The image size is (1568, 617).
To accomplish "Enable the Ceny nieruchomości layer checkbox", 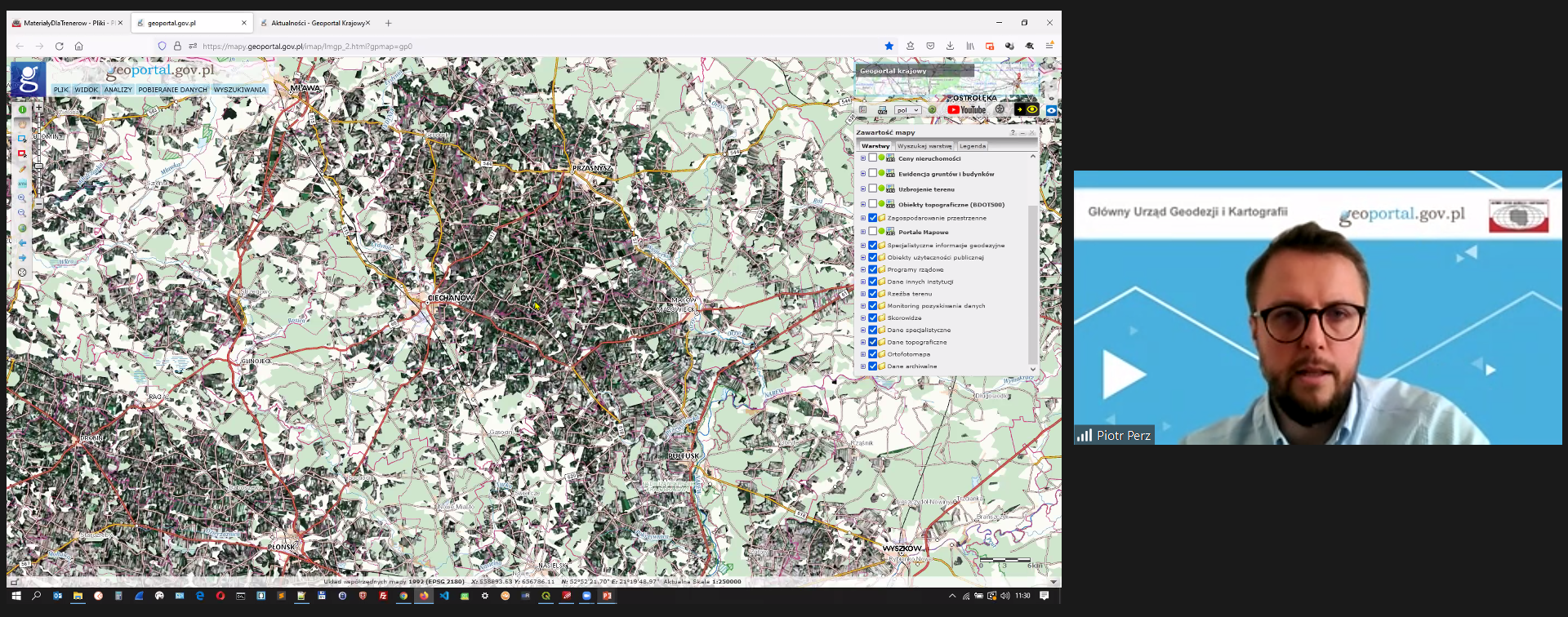I will click(872, 158).
